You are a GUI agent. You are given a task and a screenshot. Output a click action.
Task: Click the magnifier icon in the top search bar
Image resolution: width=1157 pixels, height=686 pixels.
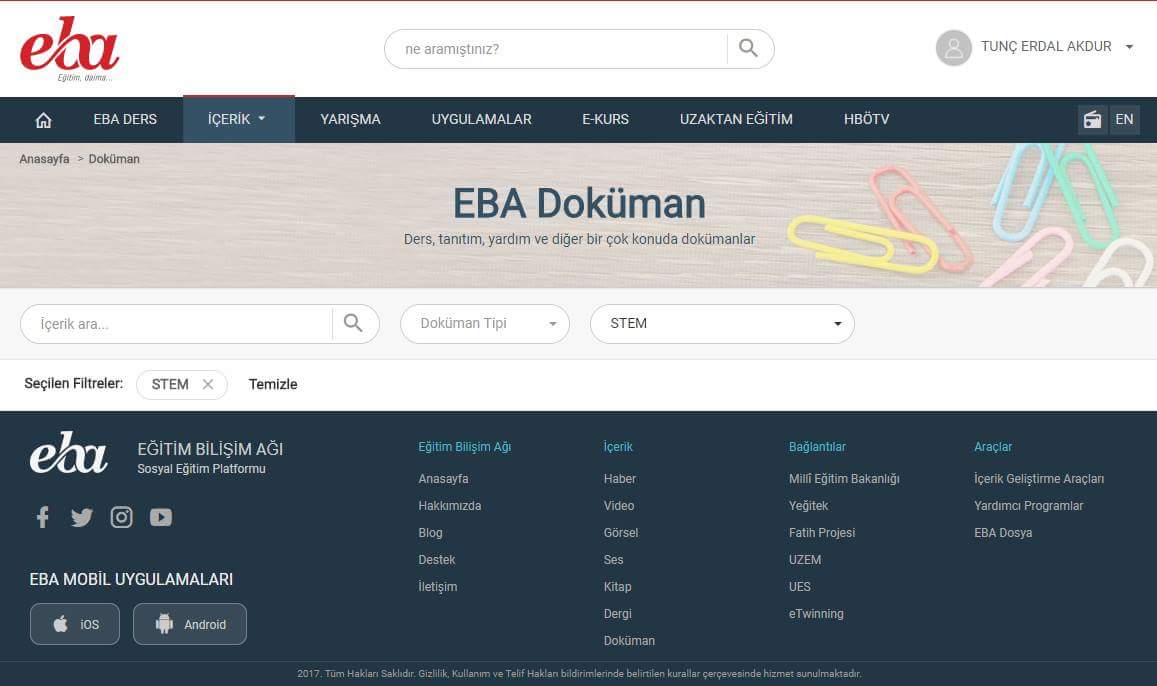[748, 49]
